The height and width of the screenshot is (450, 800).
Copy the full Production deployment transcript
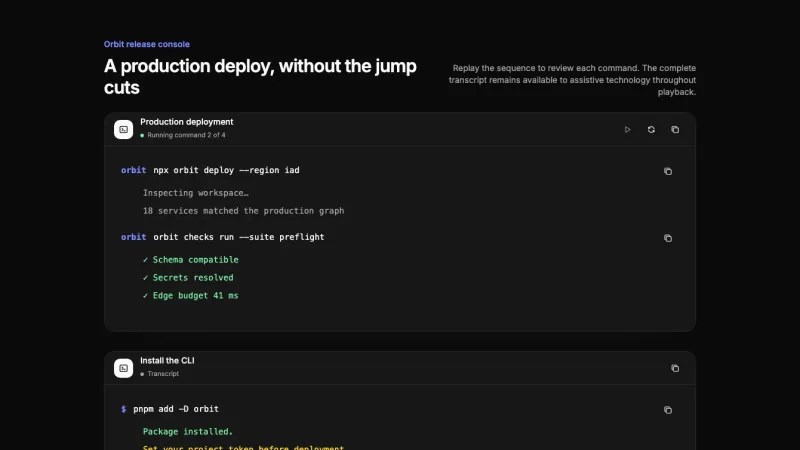[x=675, y=130]
